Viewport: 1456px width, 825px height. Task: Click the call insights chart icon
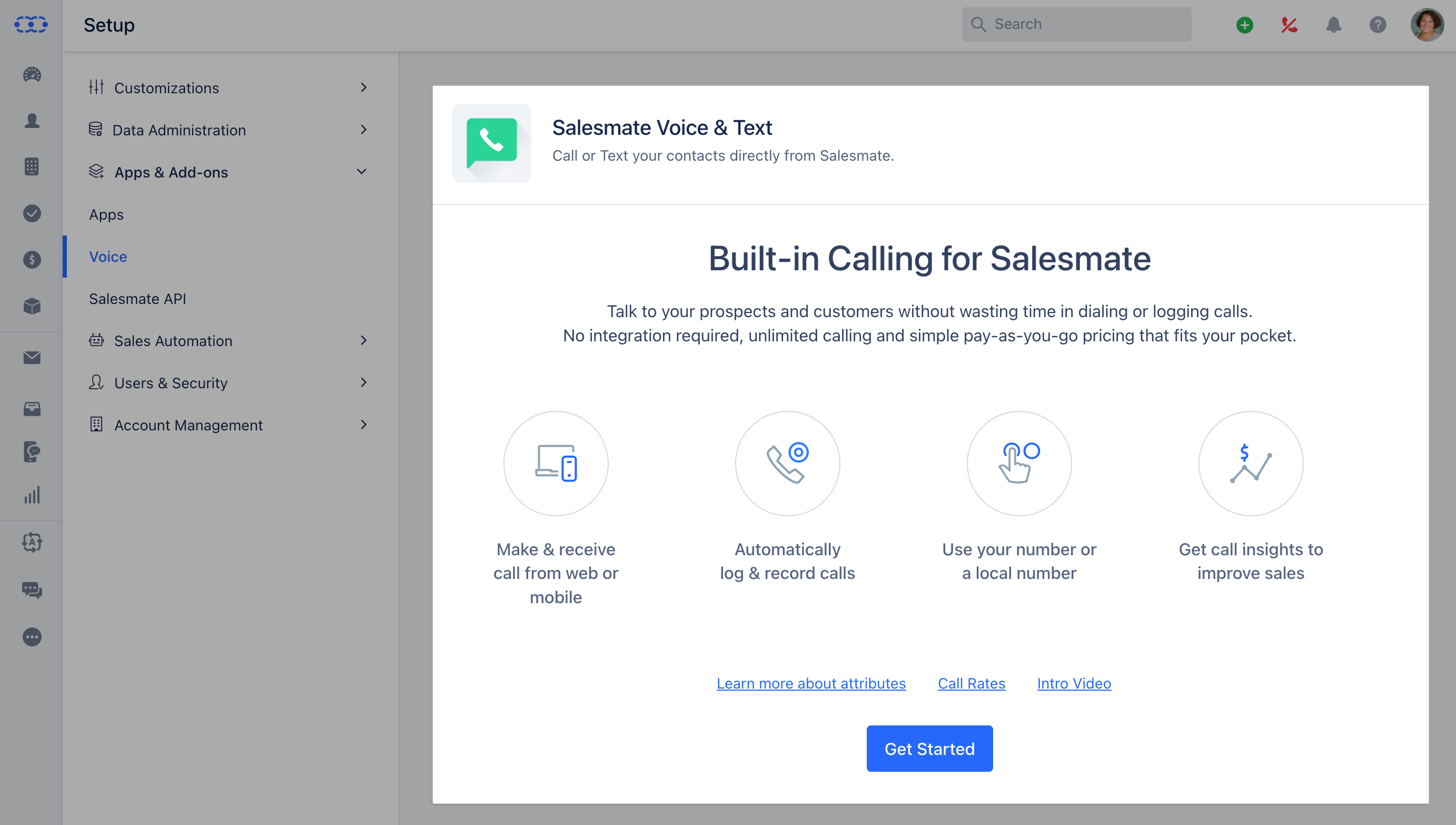1251,464
